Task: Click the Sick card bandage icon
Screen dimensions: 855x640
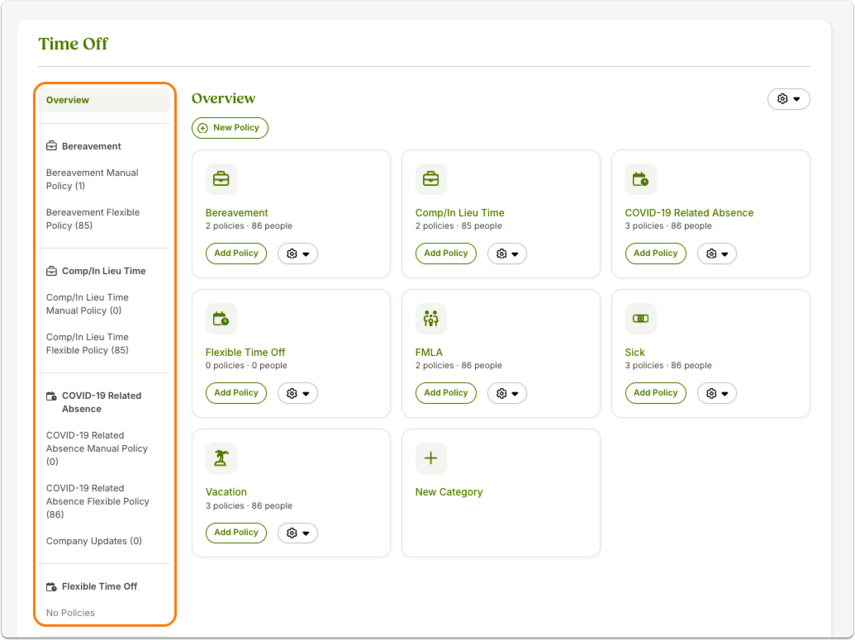Action: click(x=640, y=318)
